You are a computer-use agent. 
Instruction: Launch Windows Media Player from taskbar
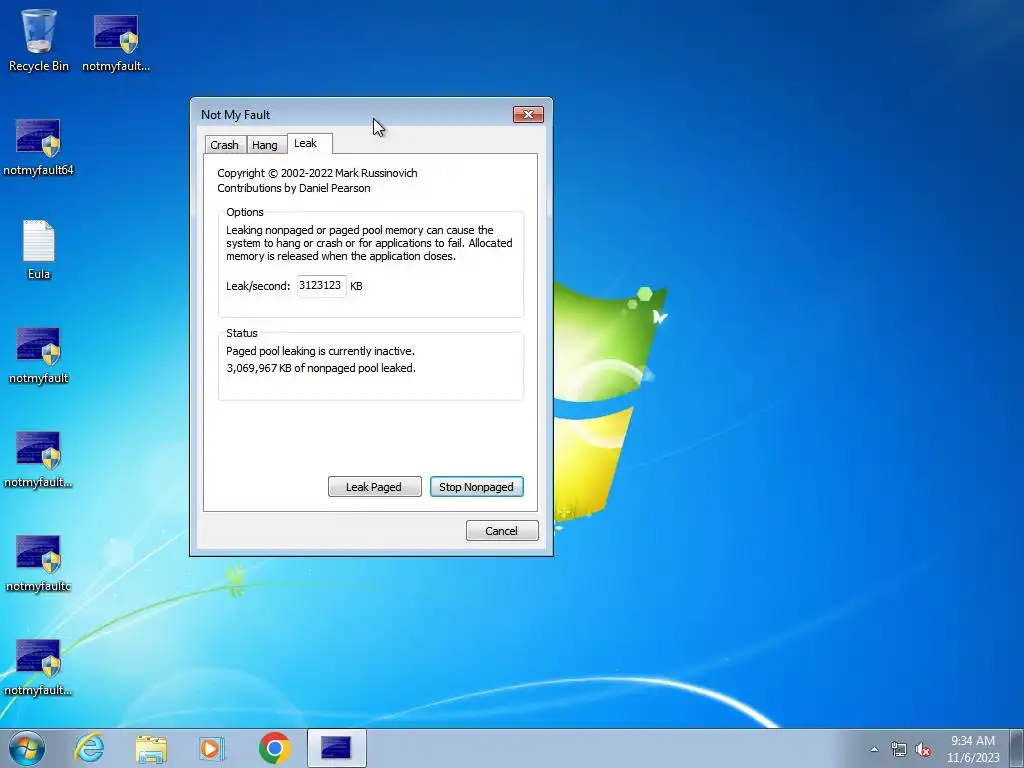click(212, 748)
